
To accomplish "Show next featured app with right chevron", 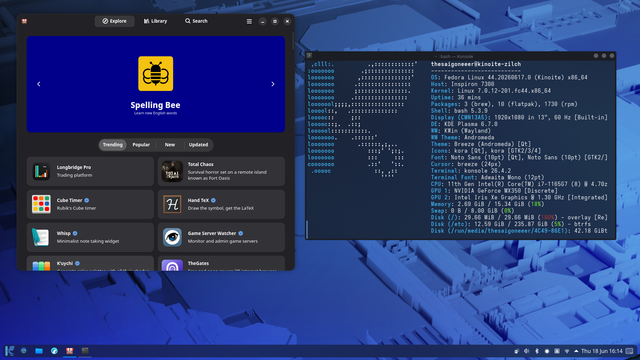I will click(273, 84).
